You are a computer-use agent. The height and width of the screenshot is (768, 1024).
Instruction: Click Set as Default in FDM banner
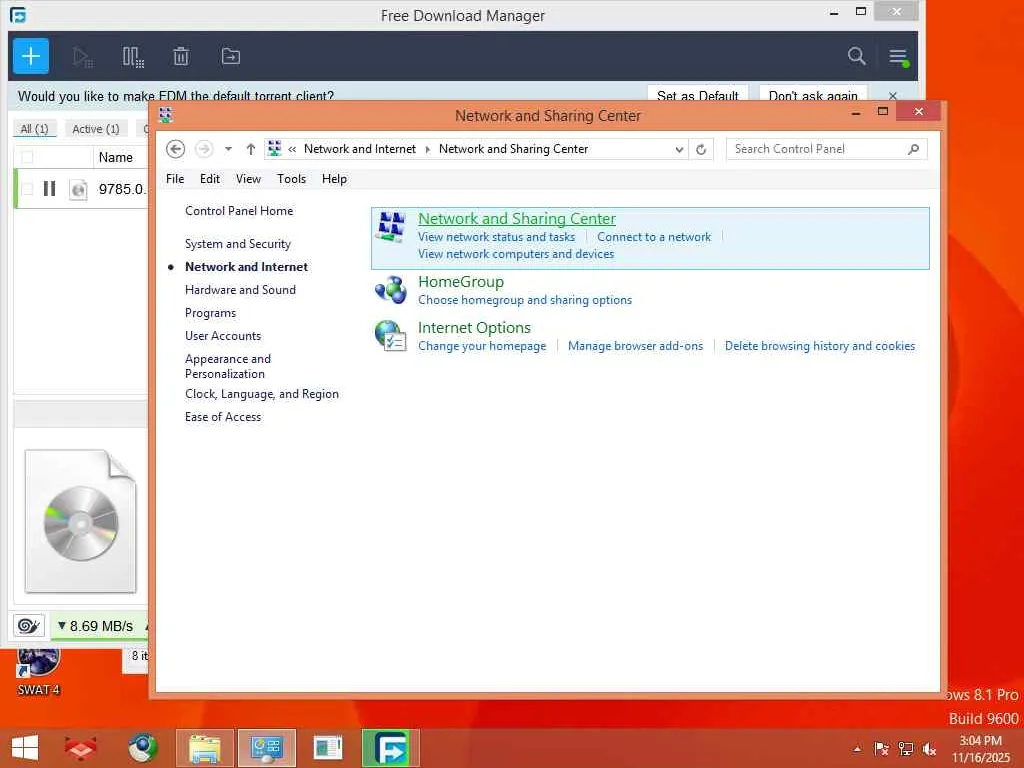[x=697, y=95]
